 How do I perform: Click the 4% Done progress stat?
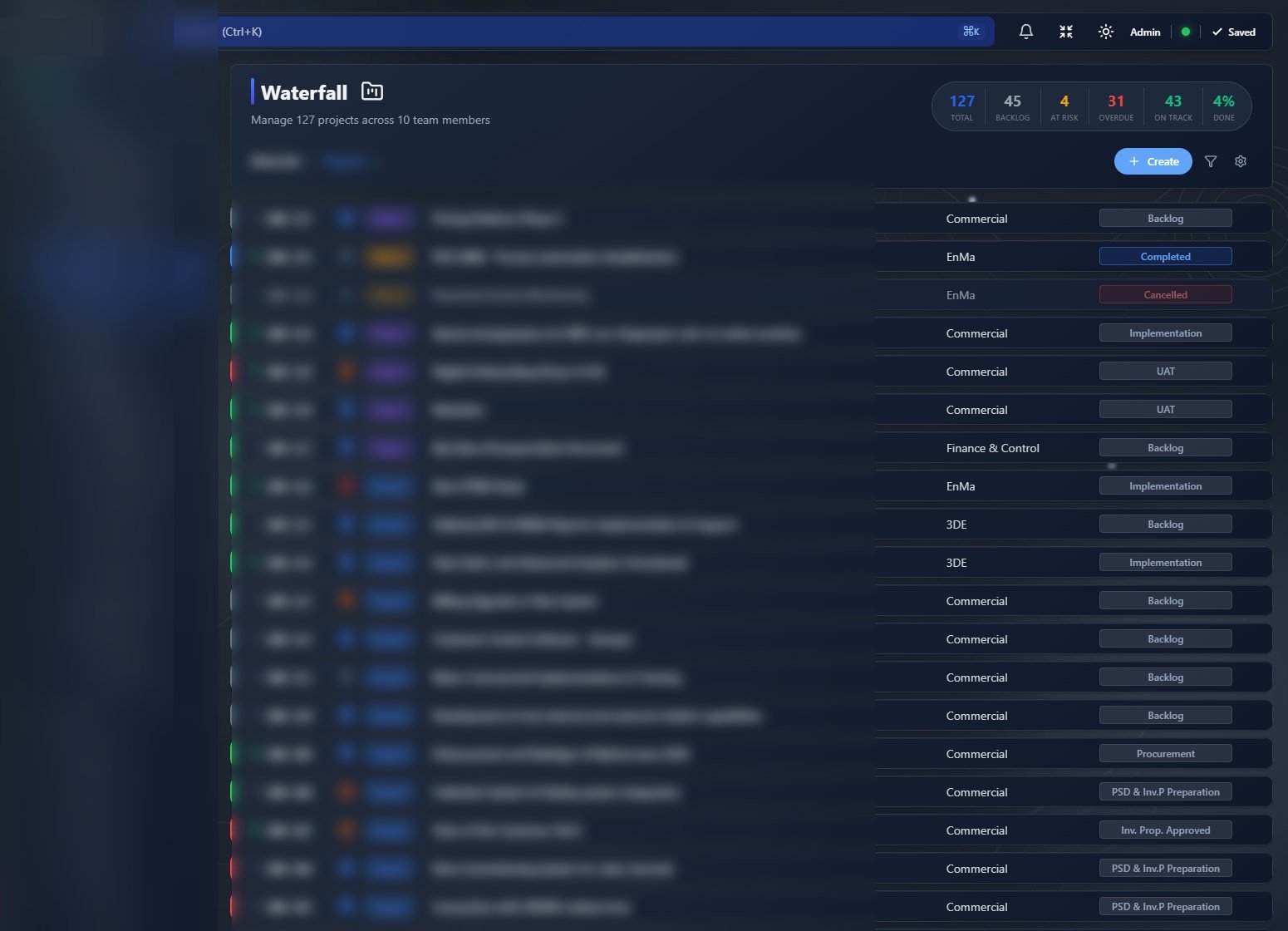[1223, 106]
